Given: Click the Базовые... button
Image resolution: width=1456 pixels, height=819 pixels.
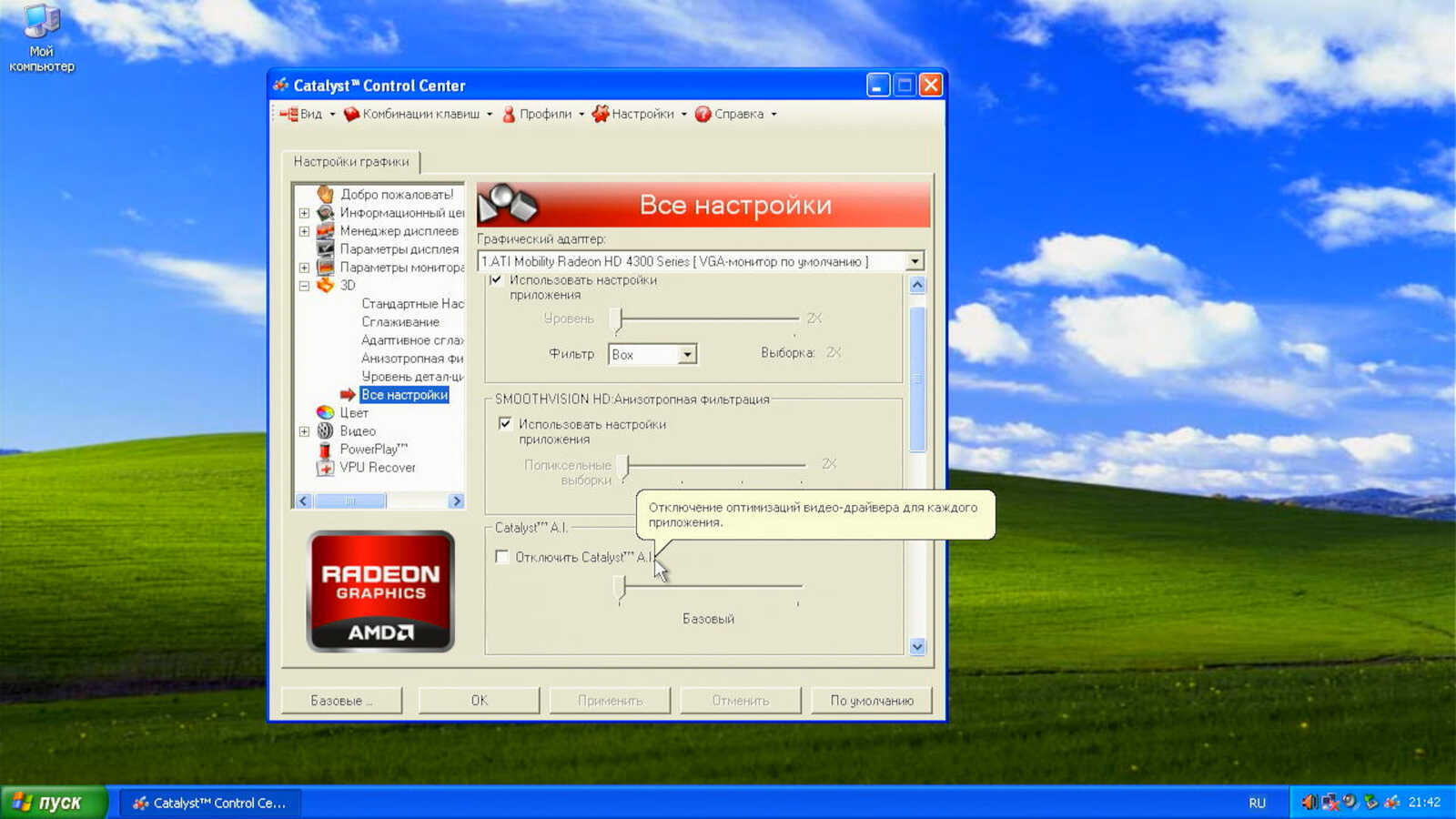Looking at the screenshot, I should [x=341, y=700].
